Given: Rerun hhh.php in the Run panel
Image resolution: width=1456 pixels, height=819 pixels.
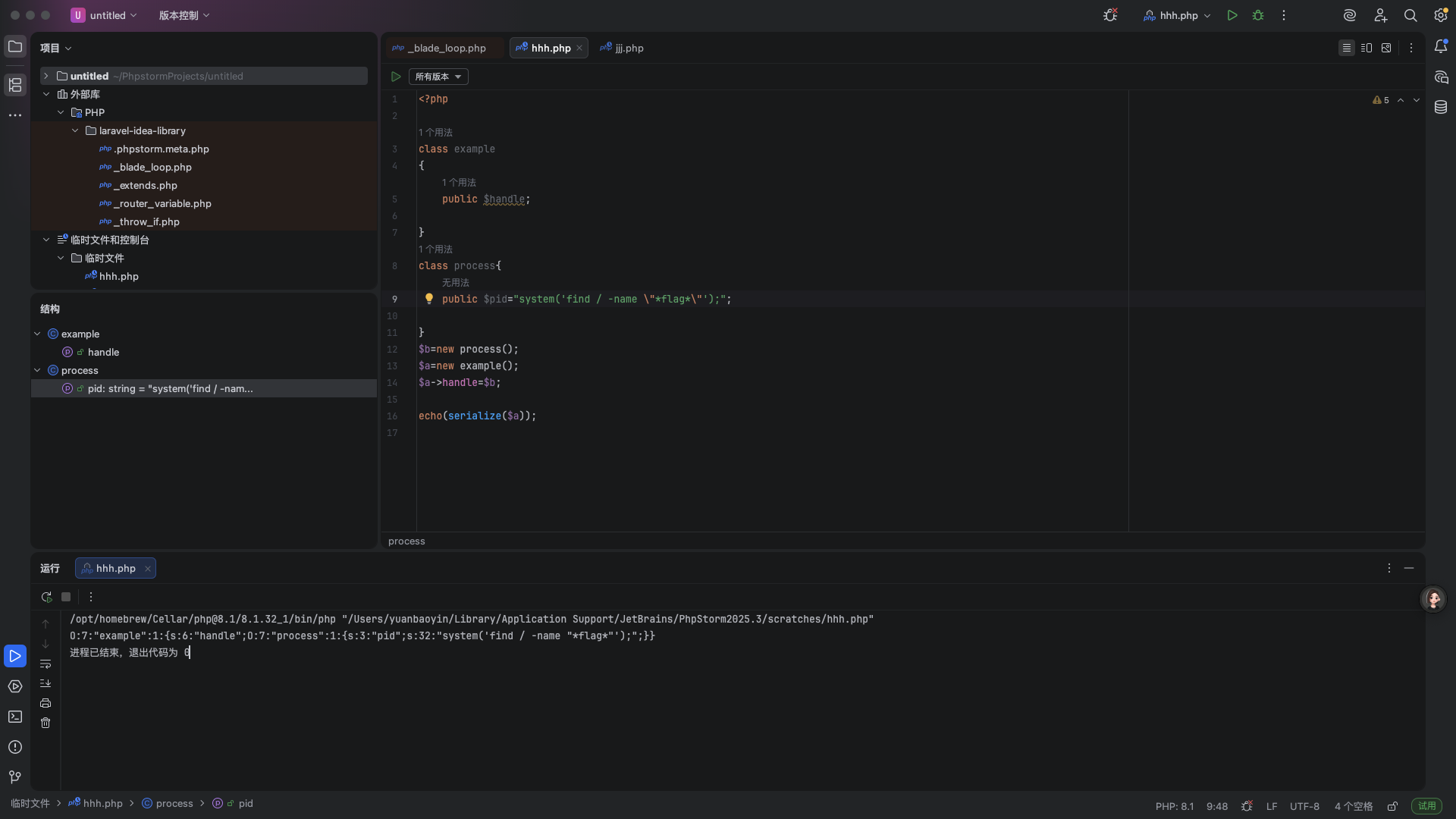Looking at the screenshot, I should (46, 597).
